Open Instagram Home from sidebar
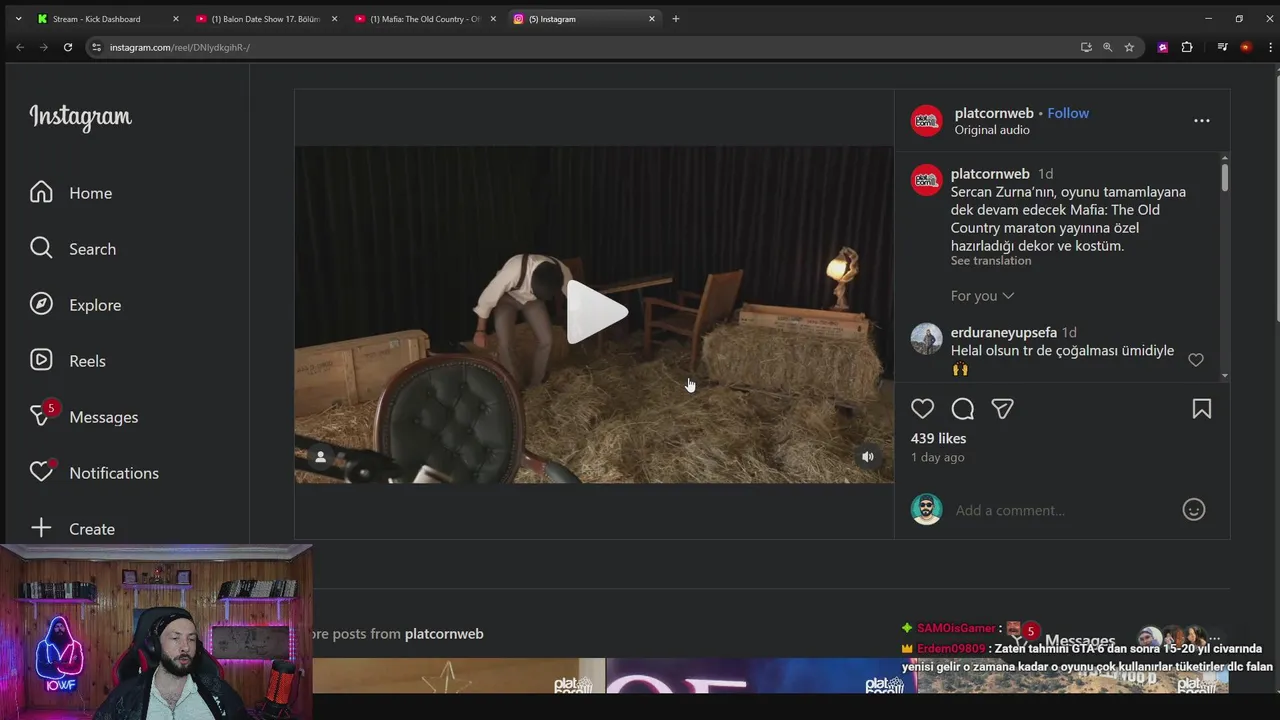 point(70,193)
